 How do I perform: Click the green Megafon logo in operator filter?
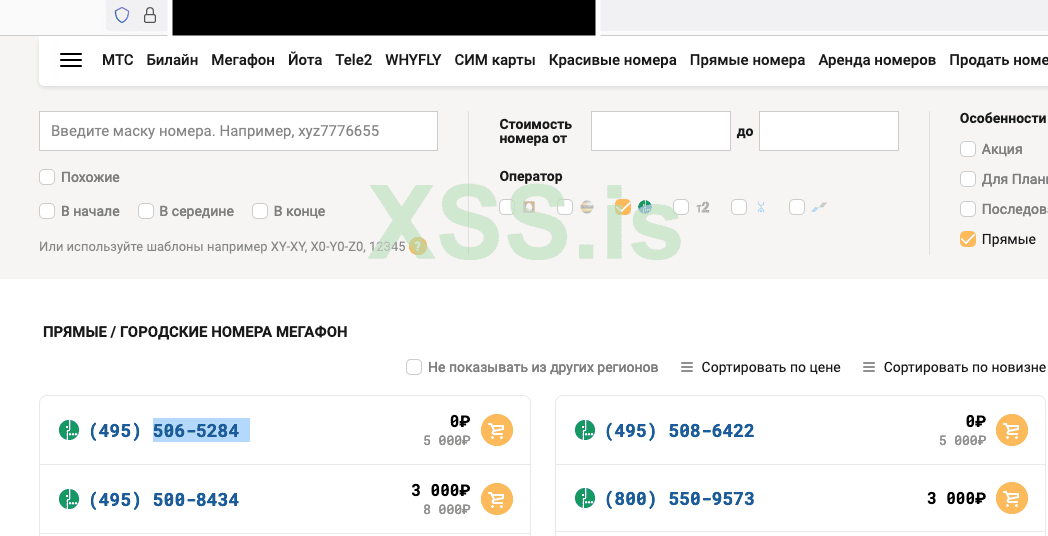[644, 207]
